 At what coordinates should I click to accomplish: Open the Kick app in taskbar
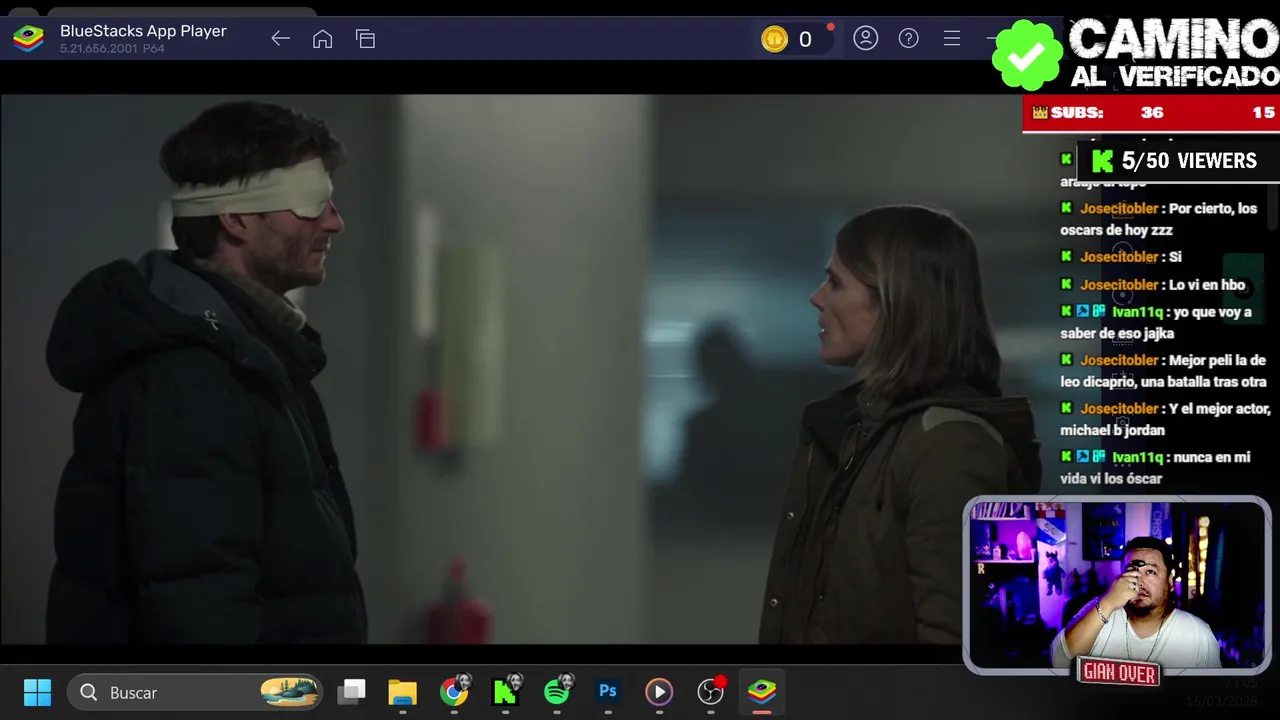(x=506, y=692)
